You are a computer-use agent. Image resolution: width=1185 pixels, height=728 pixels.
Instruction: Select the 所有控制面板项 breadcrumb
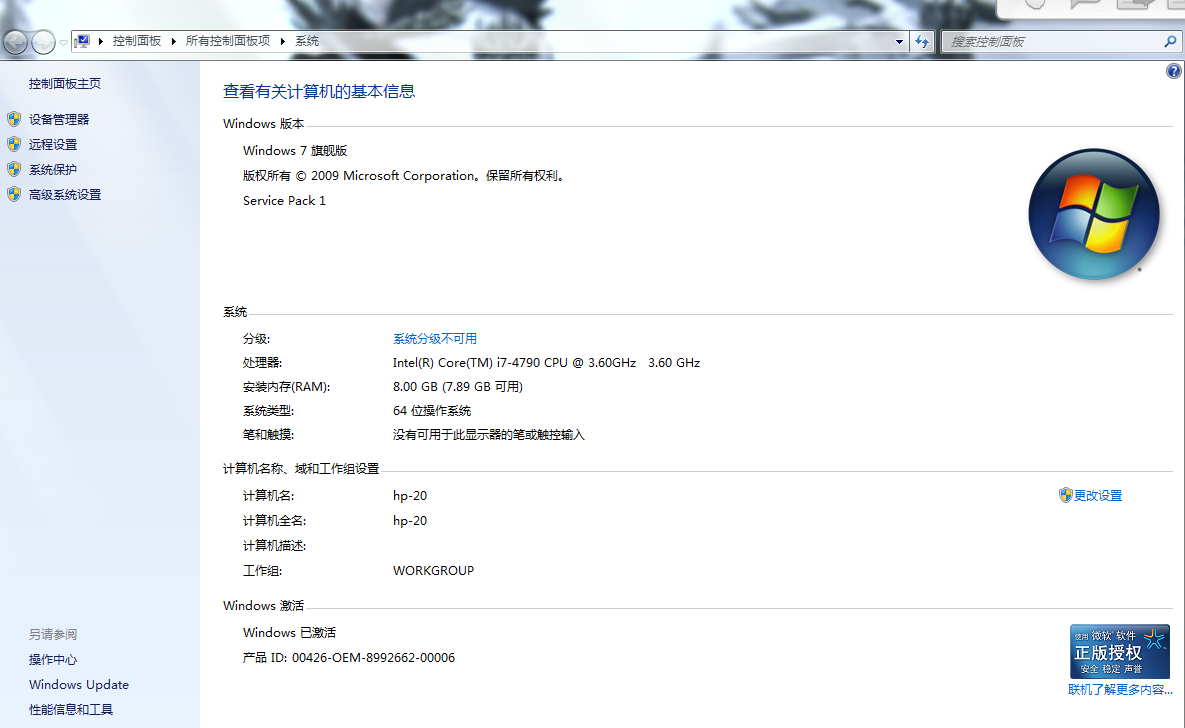[227, 41]
